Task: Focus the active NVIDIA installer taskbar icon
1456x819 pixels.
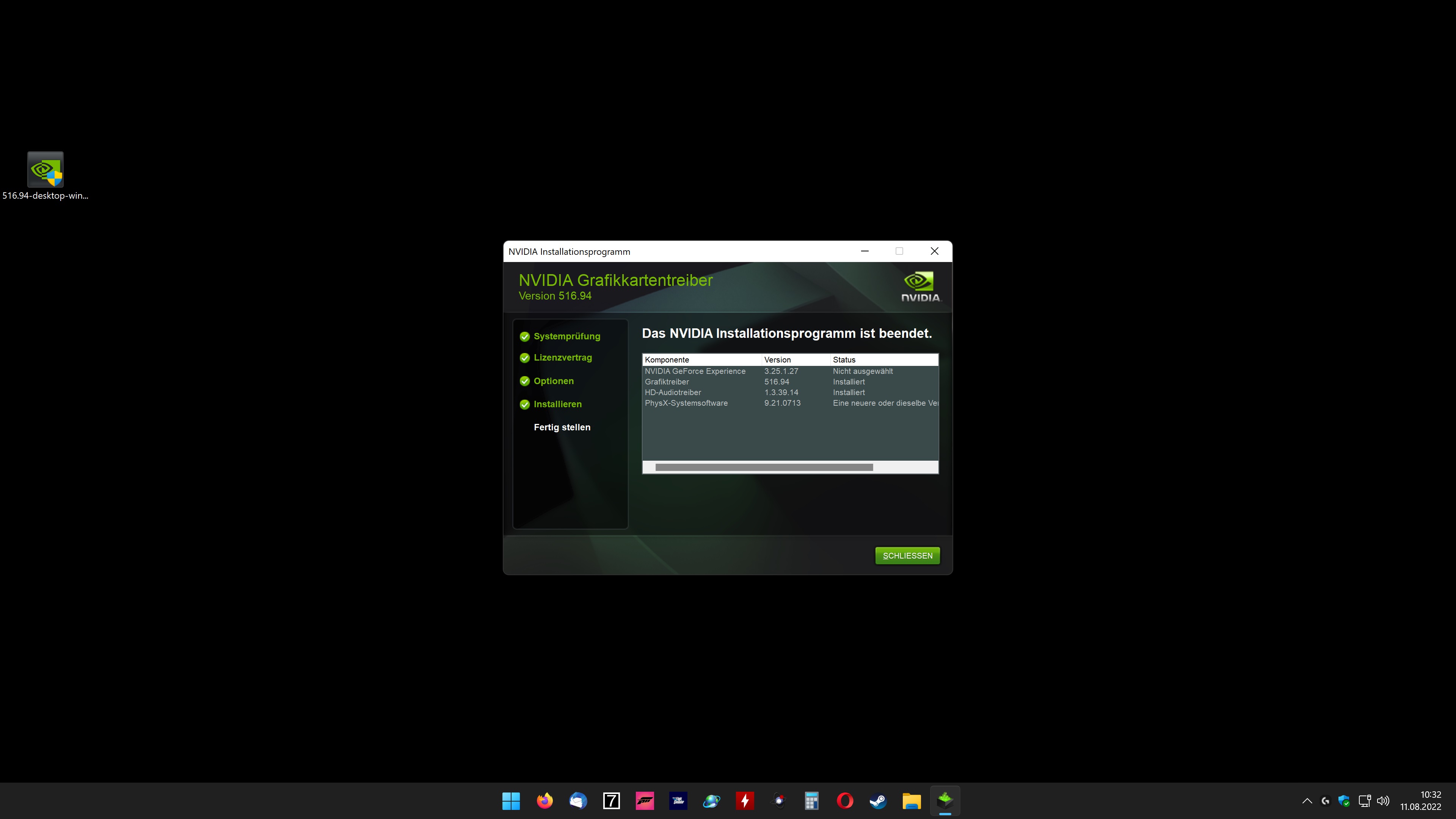Action: click(945, 800)
